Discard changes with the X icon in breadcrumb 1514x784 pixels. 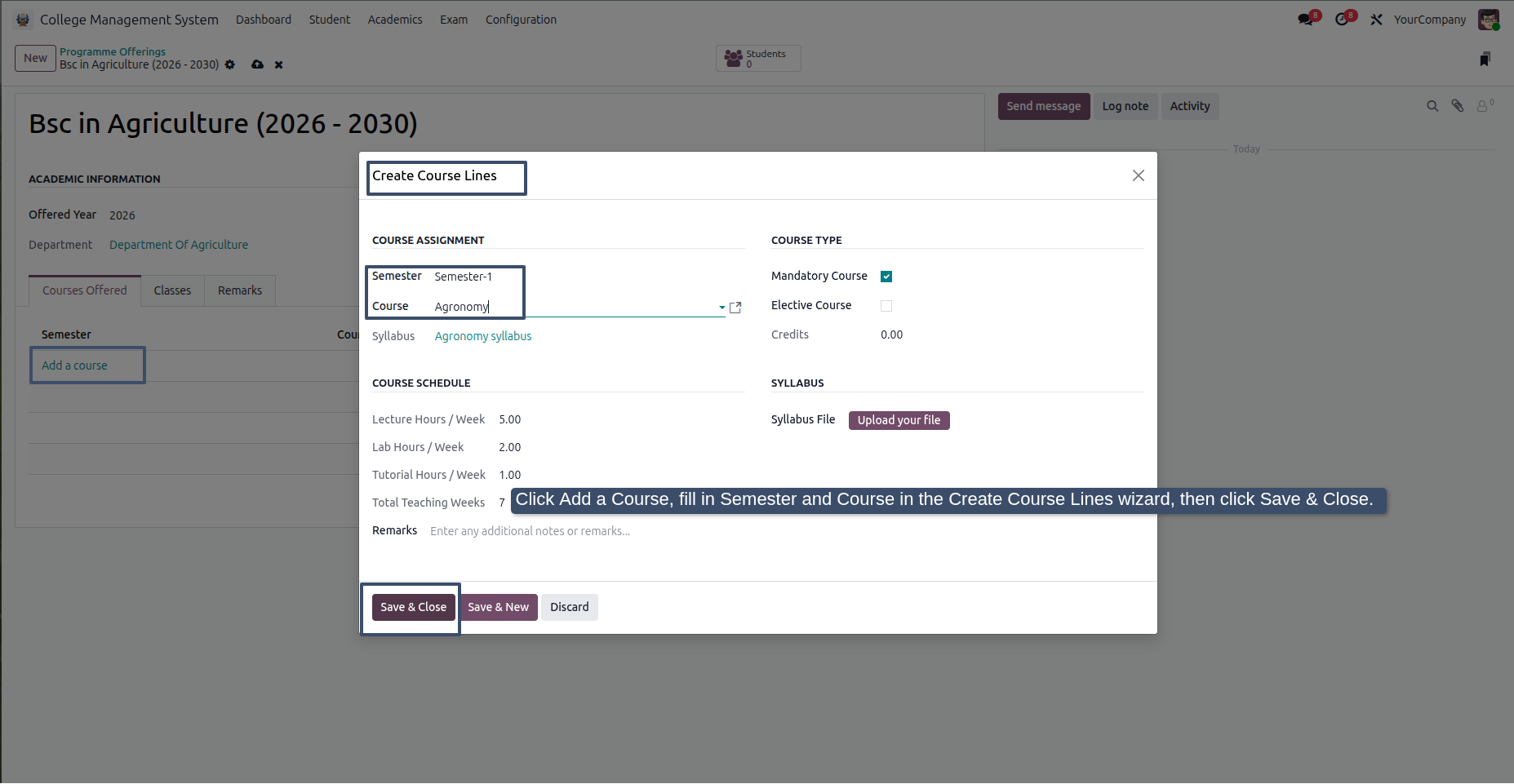point(278,64)
